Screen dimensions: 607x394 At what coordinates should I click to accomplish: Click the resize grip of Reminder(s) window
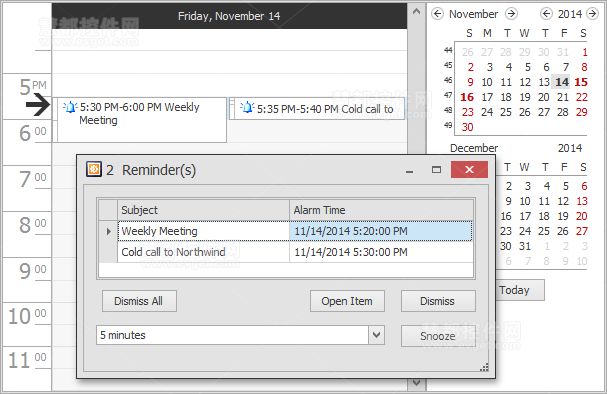click(x=484, y=367)
